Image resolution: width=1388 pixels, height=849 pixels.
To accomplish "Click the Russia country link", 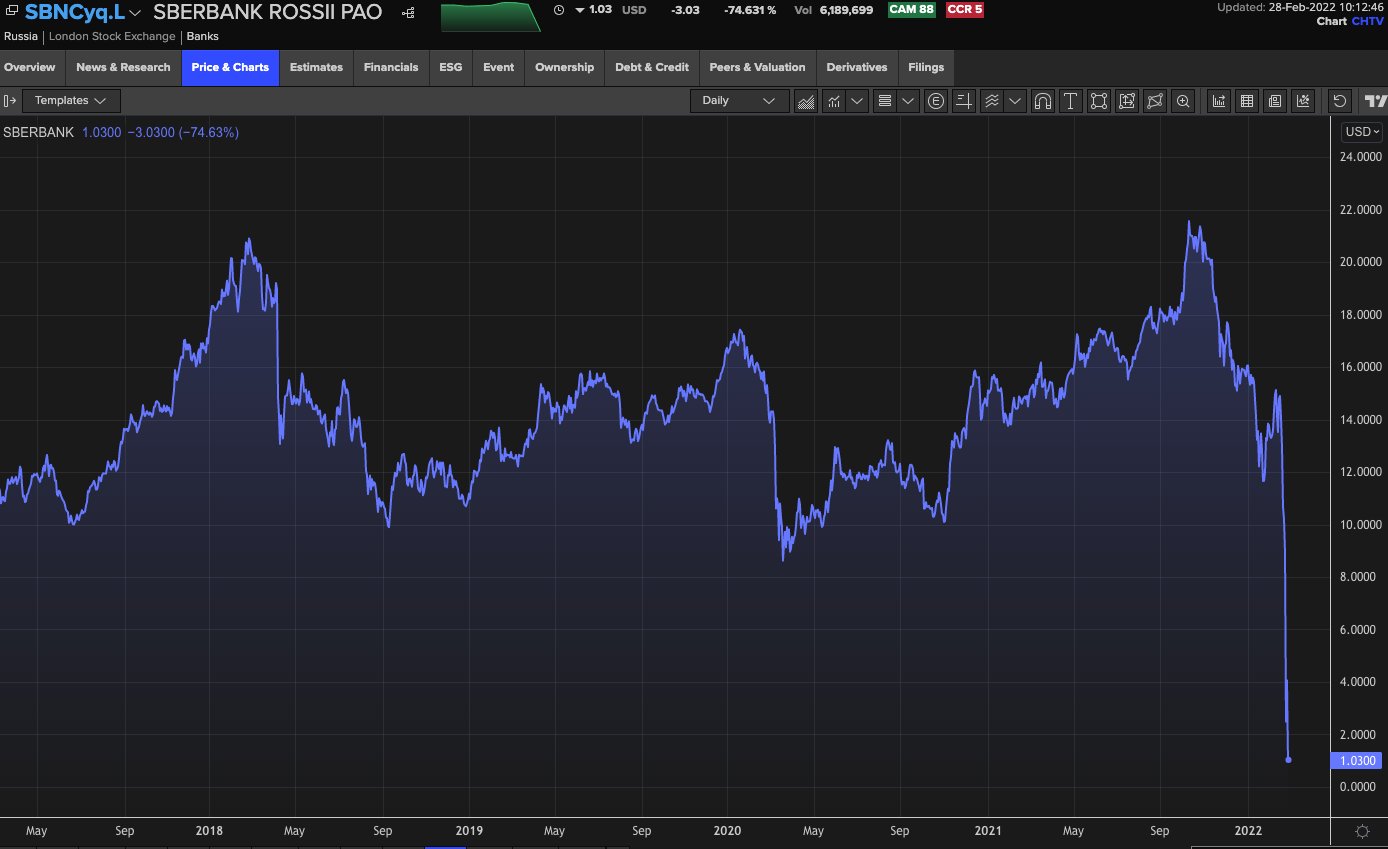I will point(21,36).
